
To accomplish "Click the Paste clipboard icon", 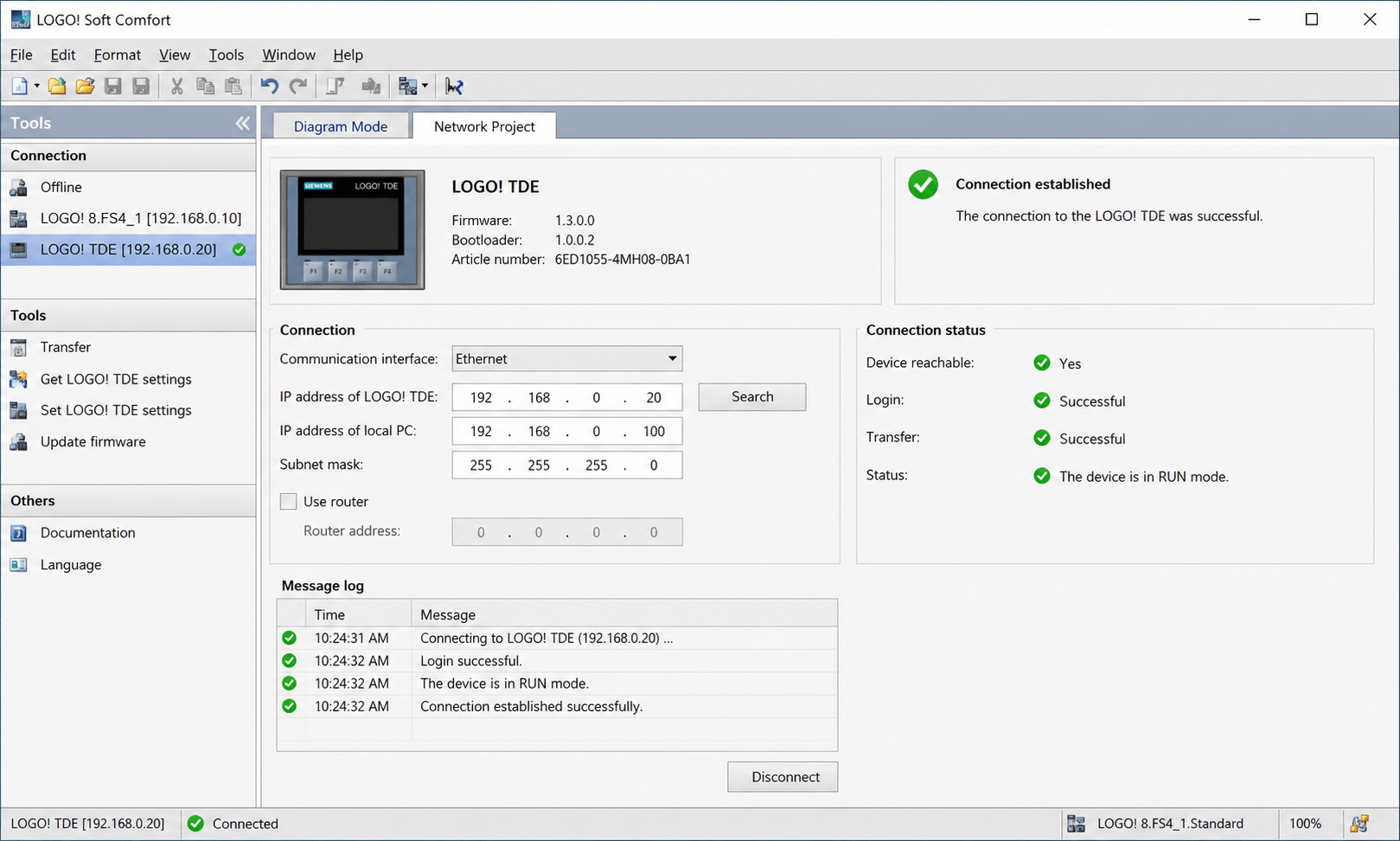I will pos(233,86).
